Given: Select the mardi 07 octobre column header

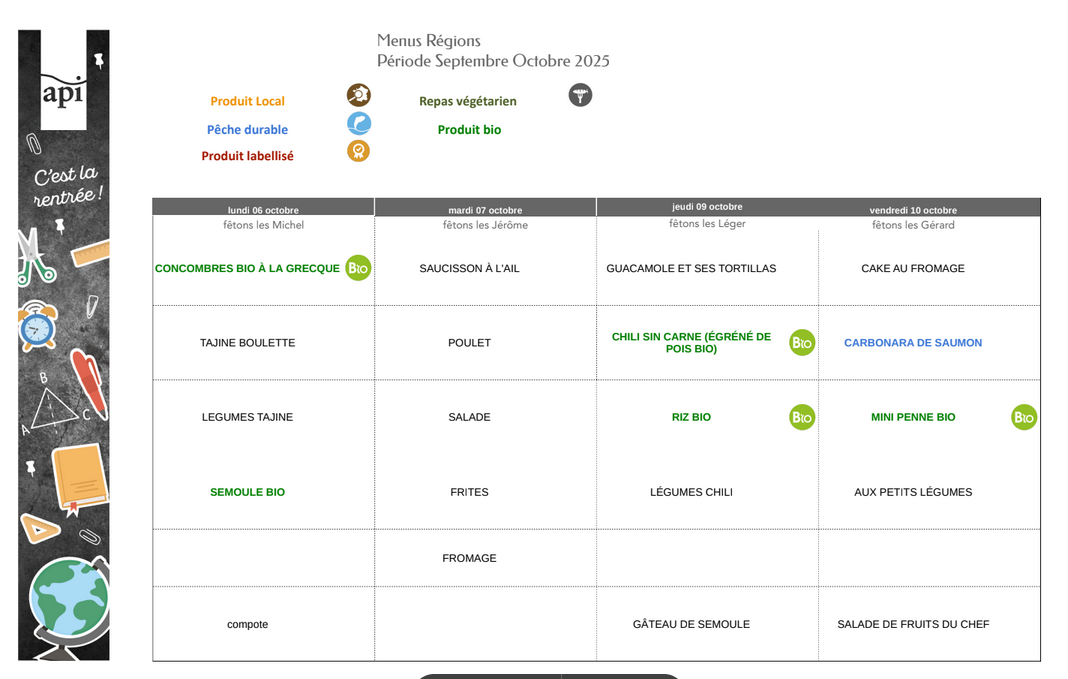Looking at the screenshot, I should coord(485,210).
